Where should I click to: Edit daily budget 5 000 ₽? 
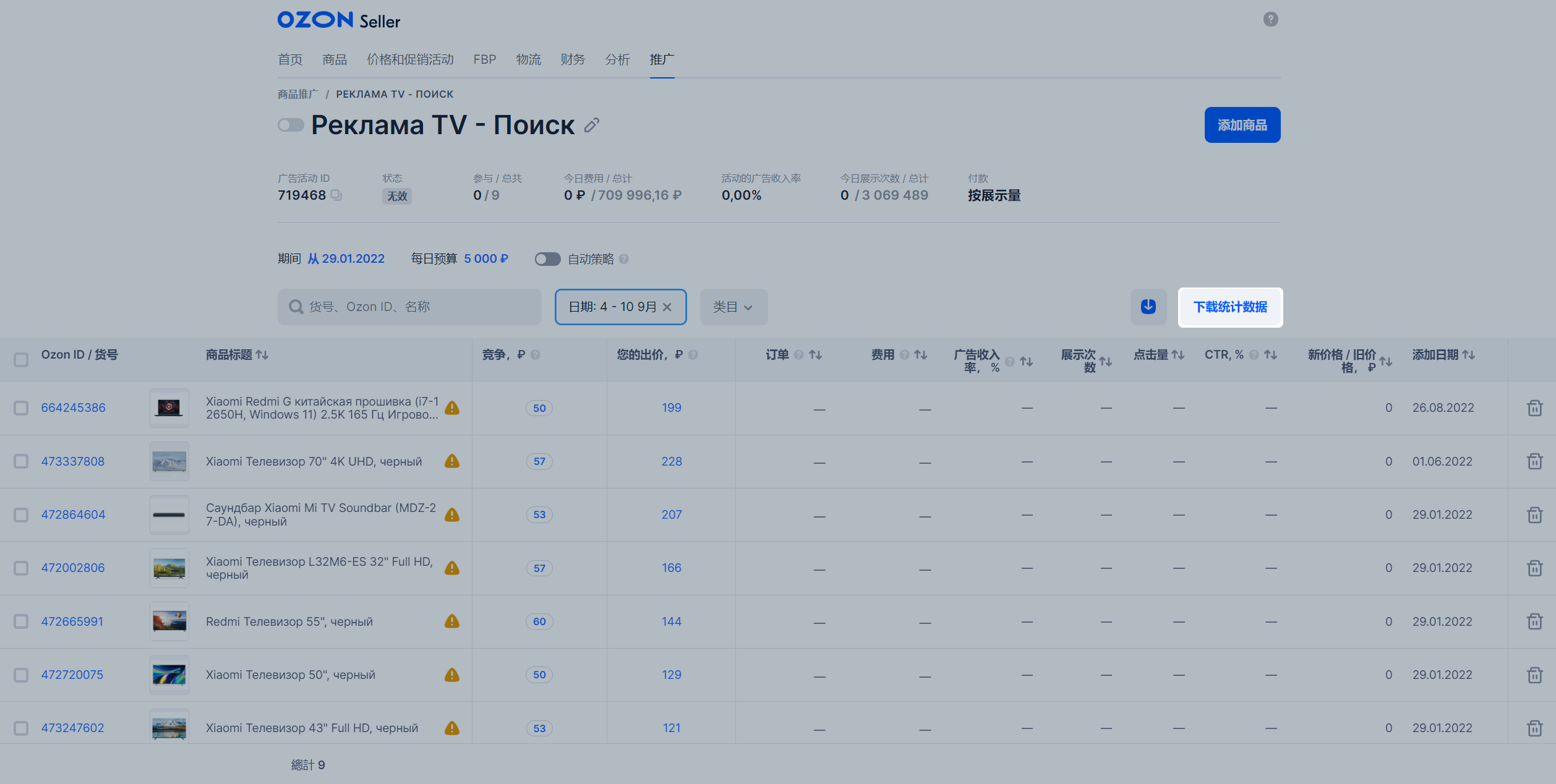pyautogui.click(x=486, y=259)
